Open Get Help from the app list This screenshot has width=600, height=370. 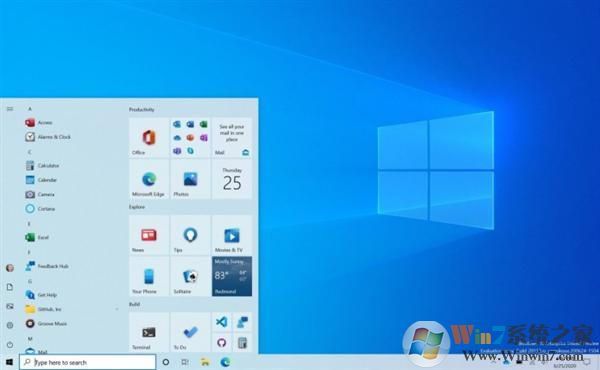point(73,295)
